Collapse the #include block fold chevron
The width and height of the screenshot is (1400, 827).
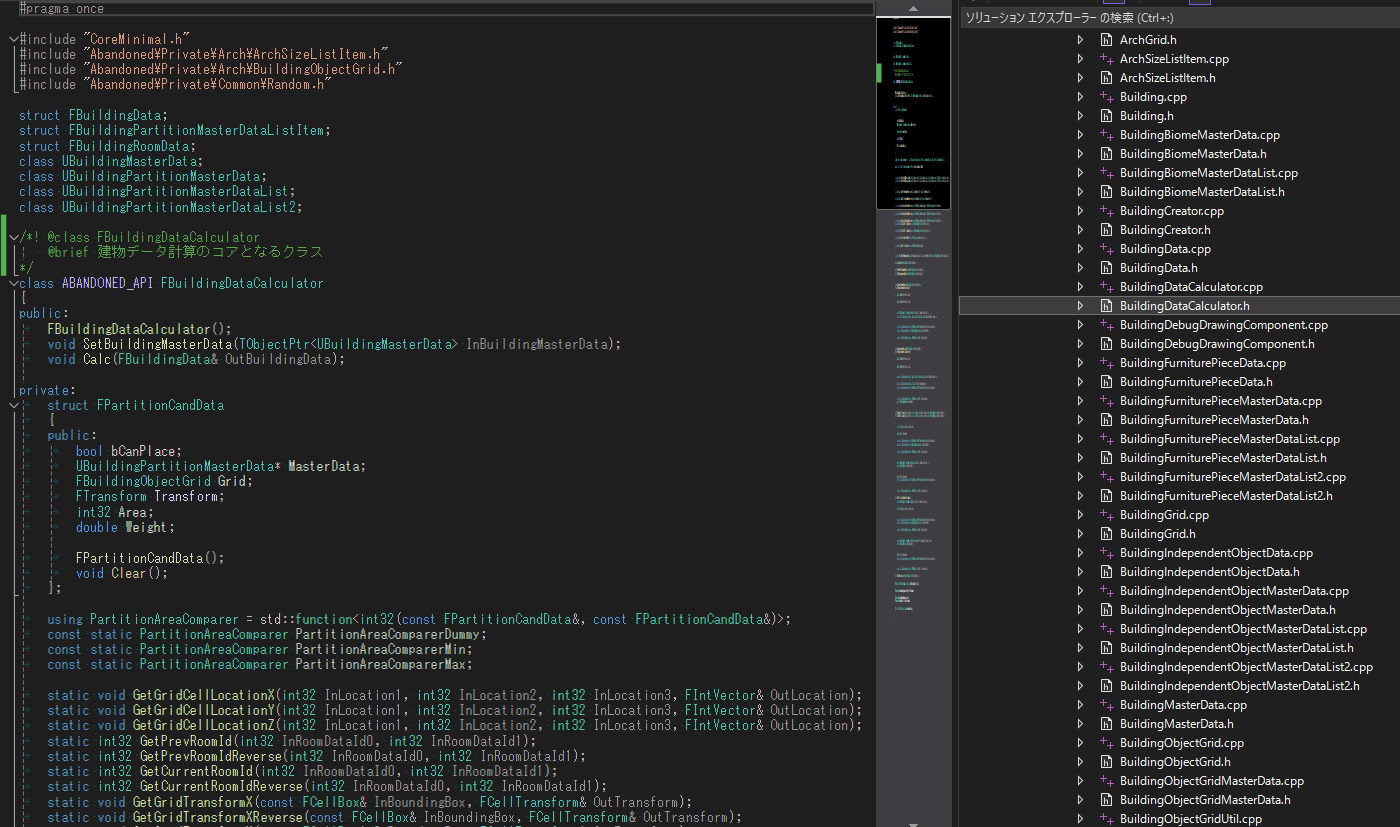coord(12,38)
